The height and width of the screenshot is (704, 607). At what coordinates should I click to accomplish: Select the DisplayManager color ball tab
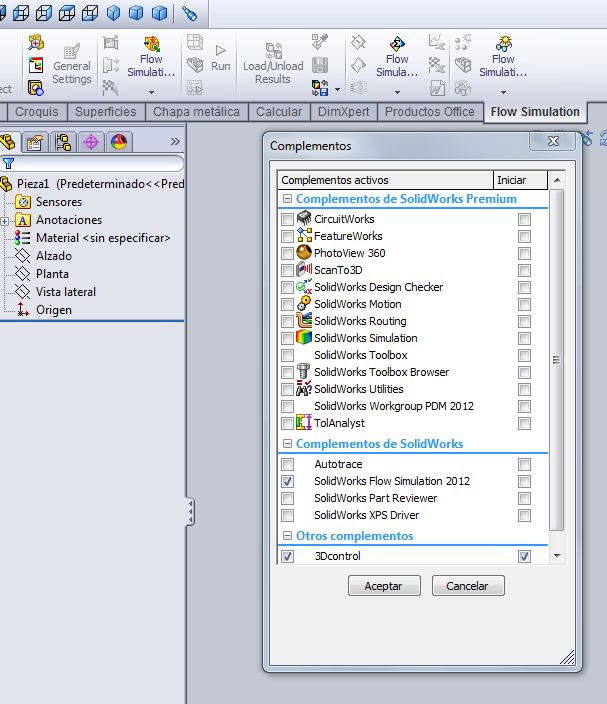click(119, 143)
